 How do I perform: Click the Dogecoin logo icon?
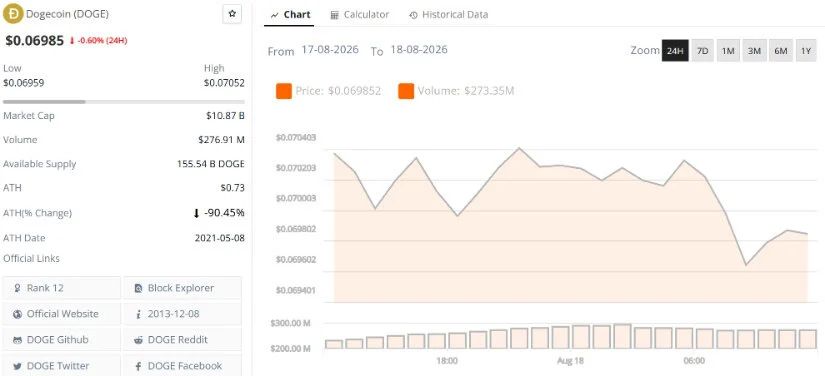[x=13, y=14]
